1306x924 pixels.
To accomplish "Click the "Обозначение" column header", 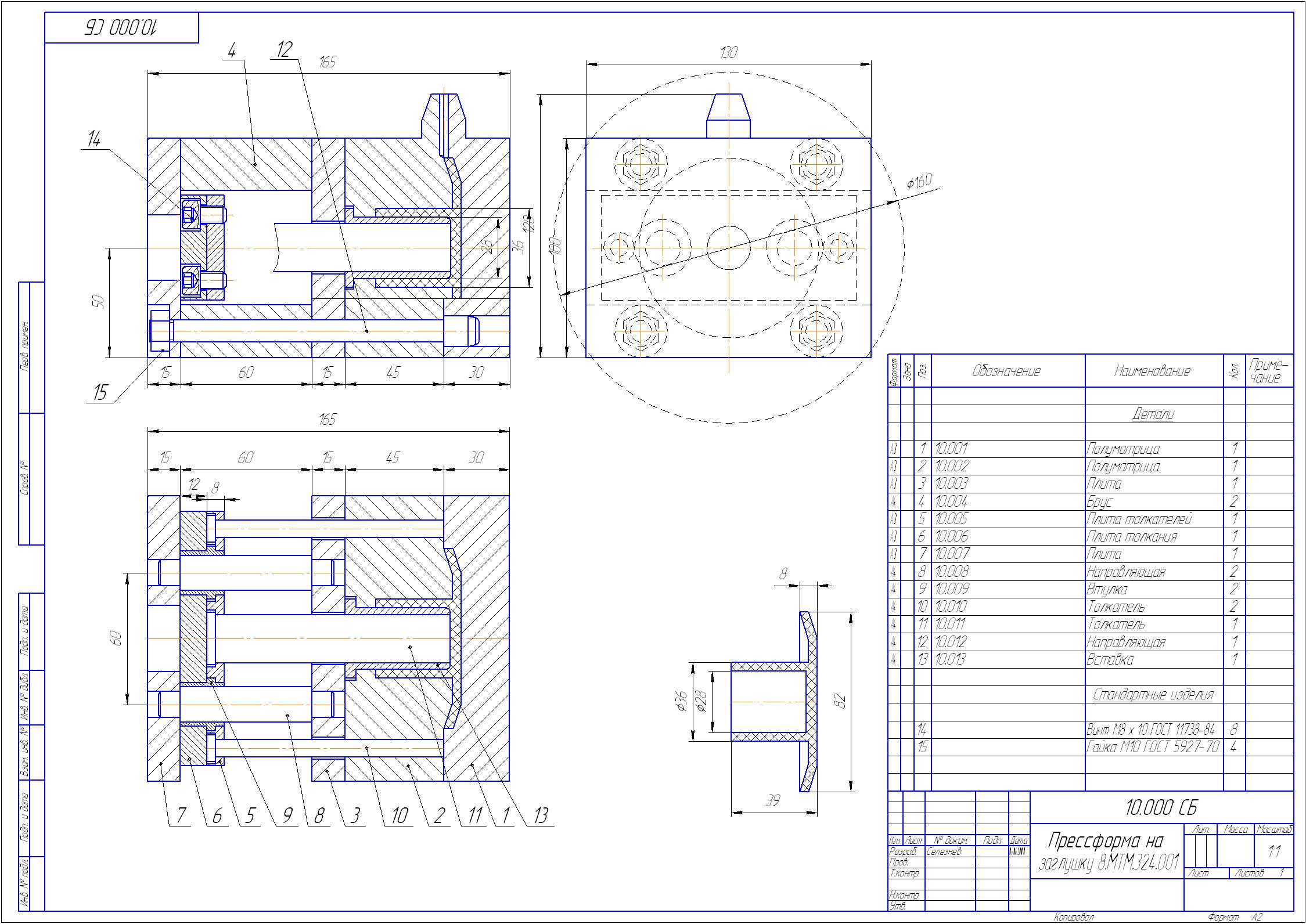I will coord(1006,371).
